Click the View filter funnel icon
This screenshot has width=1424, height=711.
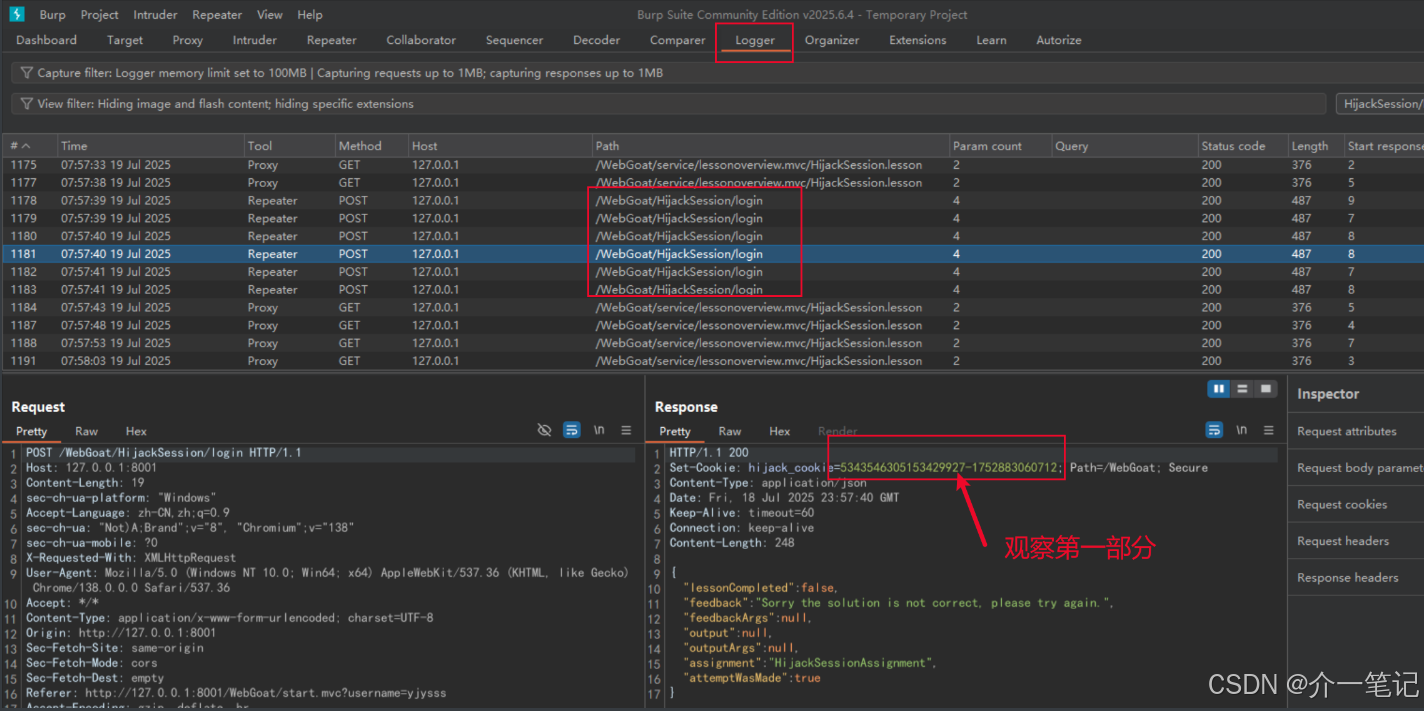[27, 104]
